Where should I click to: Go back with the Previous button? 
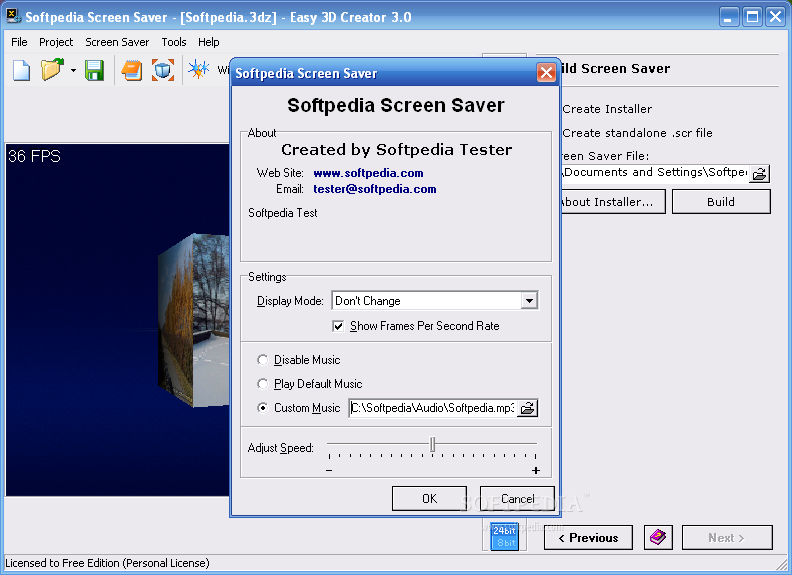(588, 538)
